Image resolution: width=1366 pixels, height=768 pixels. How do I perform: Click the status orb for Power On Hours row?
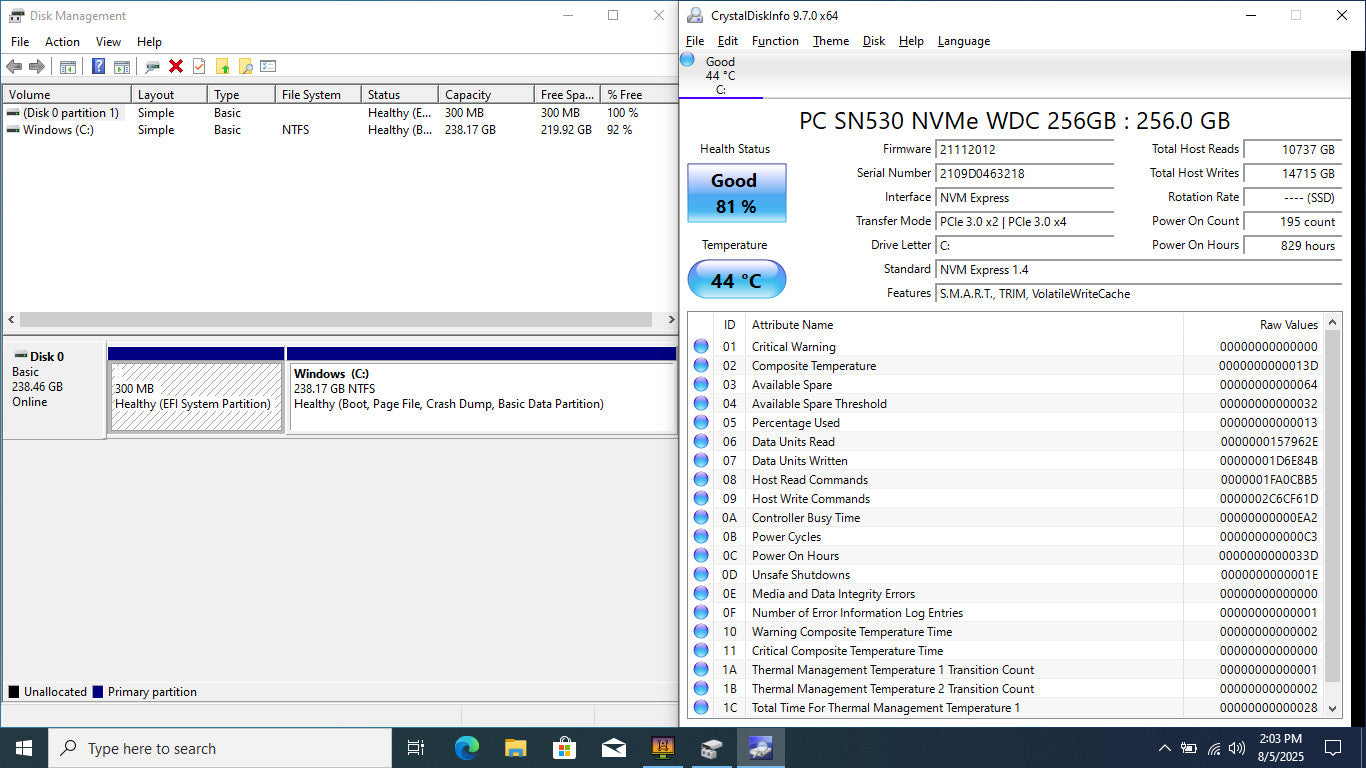(701, 556)
